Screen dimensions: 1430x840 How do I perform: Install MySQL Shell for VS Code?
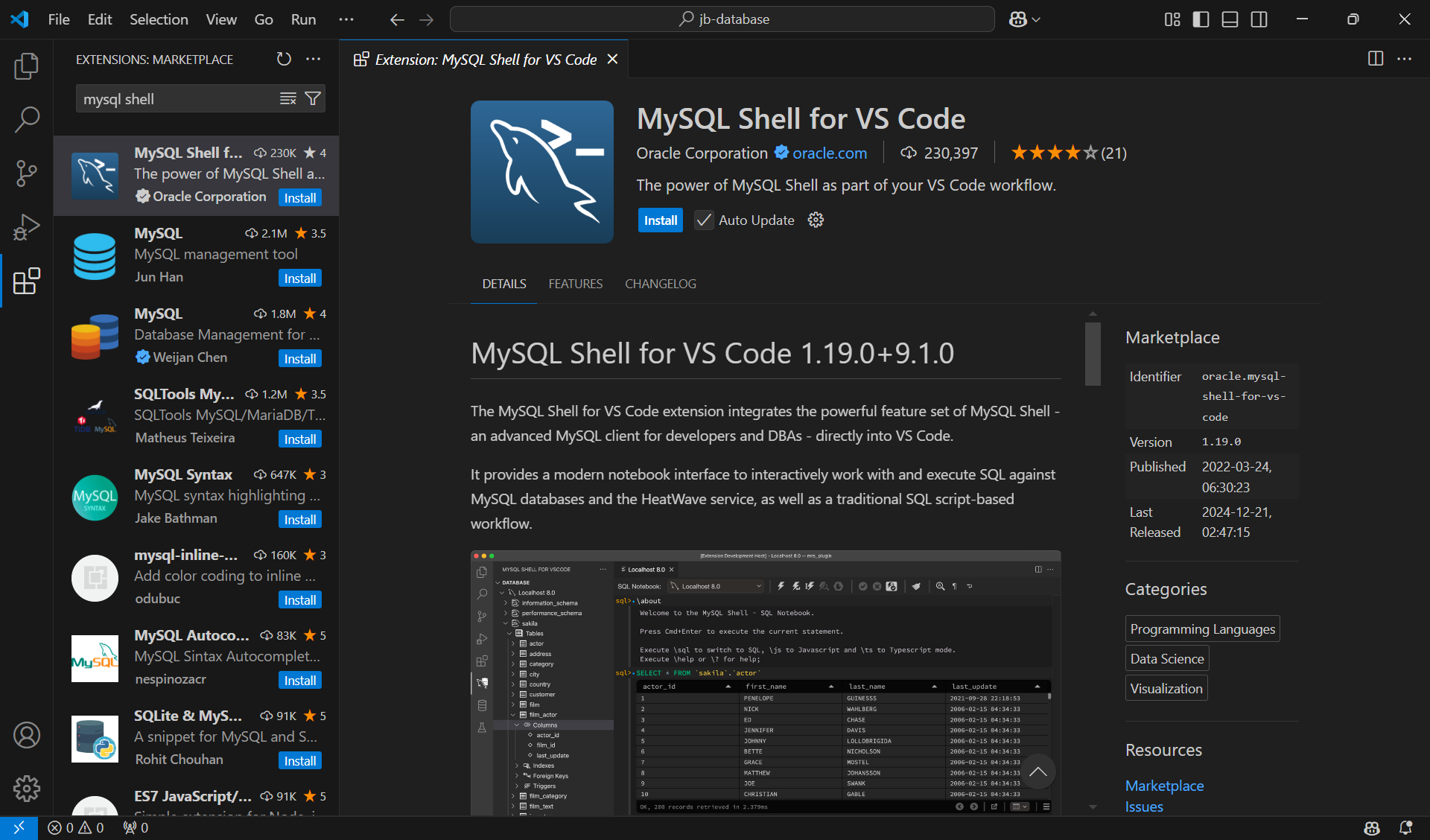[x=660, y=220]
